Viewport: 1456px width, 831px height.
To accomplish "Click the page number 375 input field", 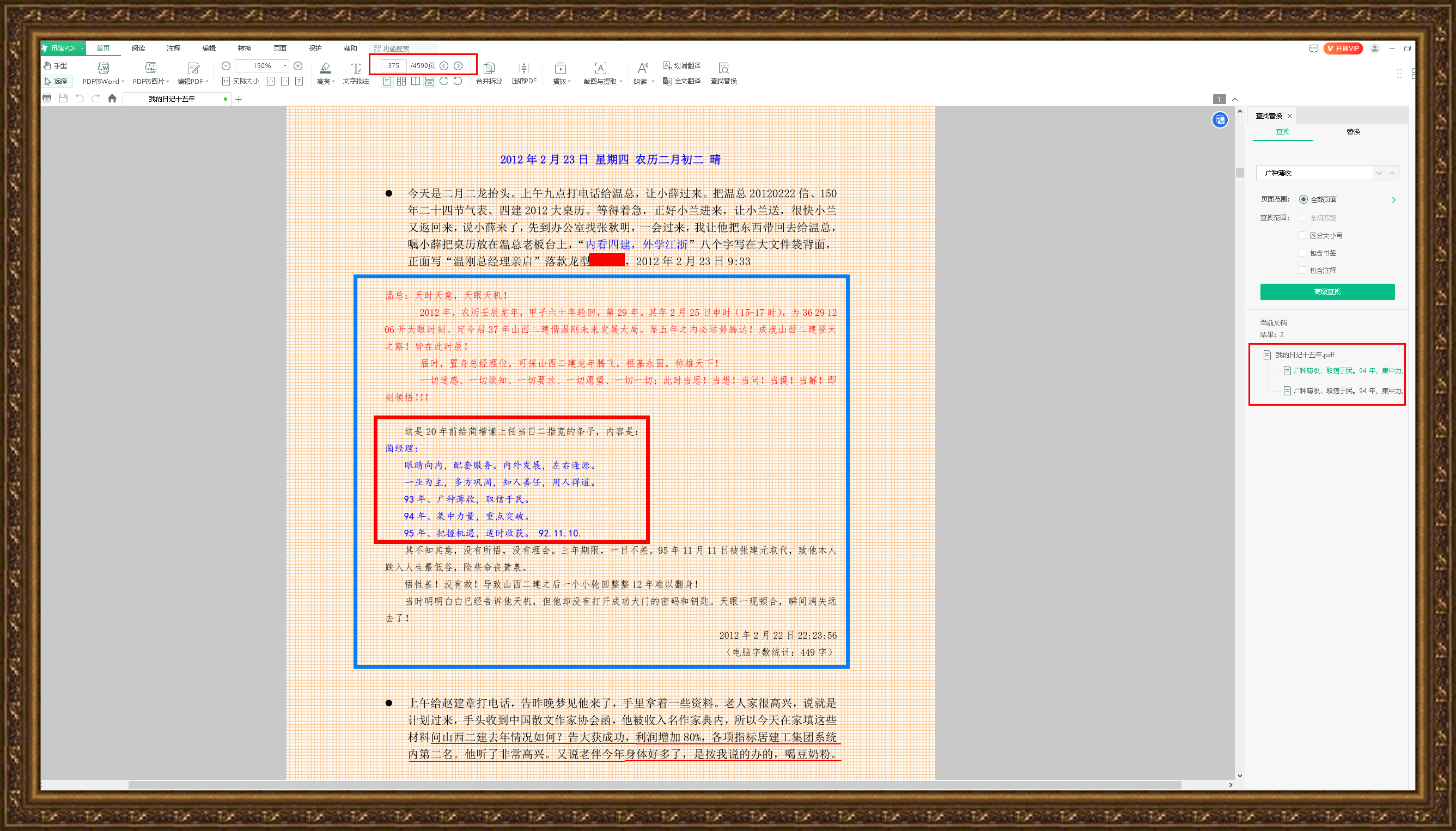I will [393, 66].
